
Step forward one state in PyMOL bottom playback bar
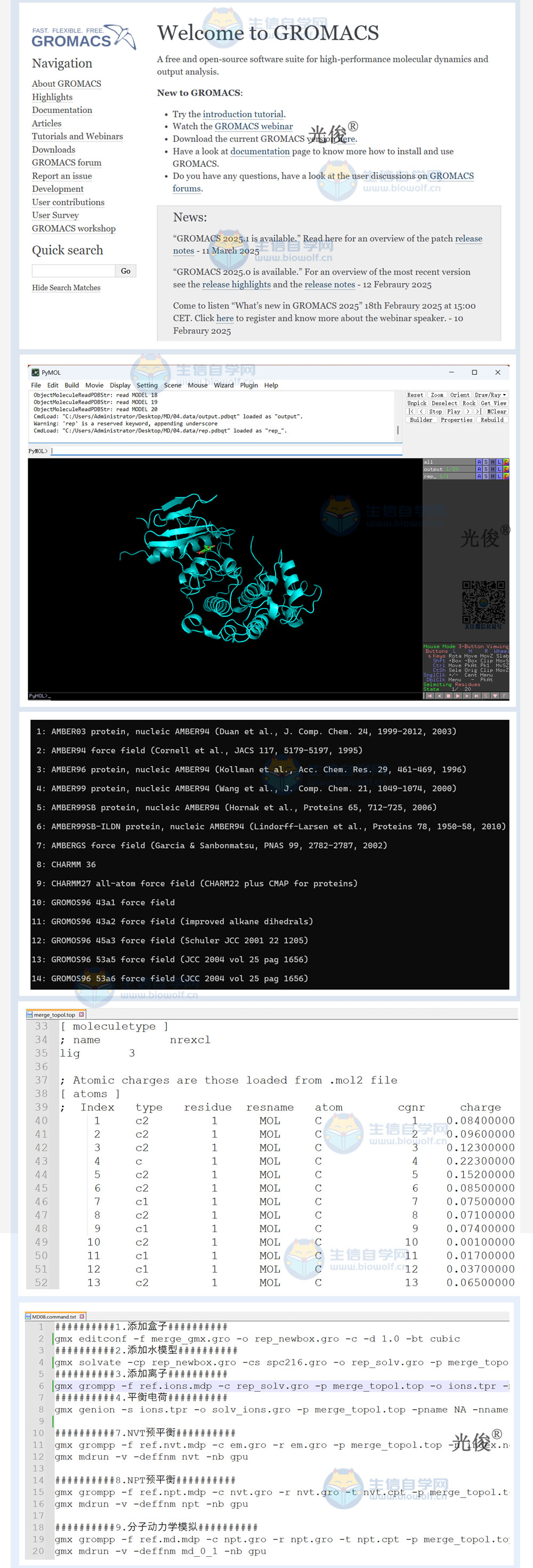click(467, 696)
